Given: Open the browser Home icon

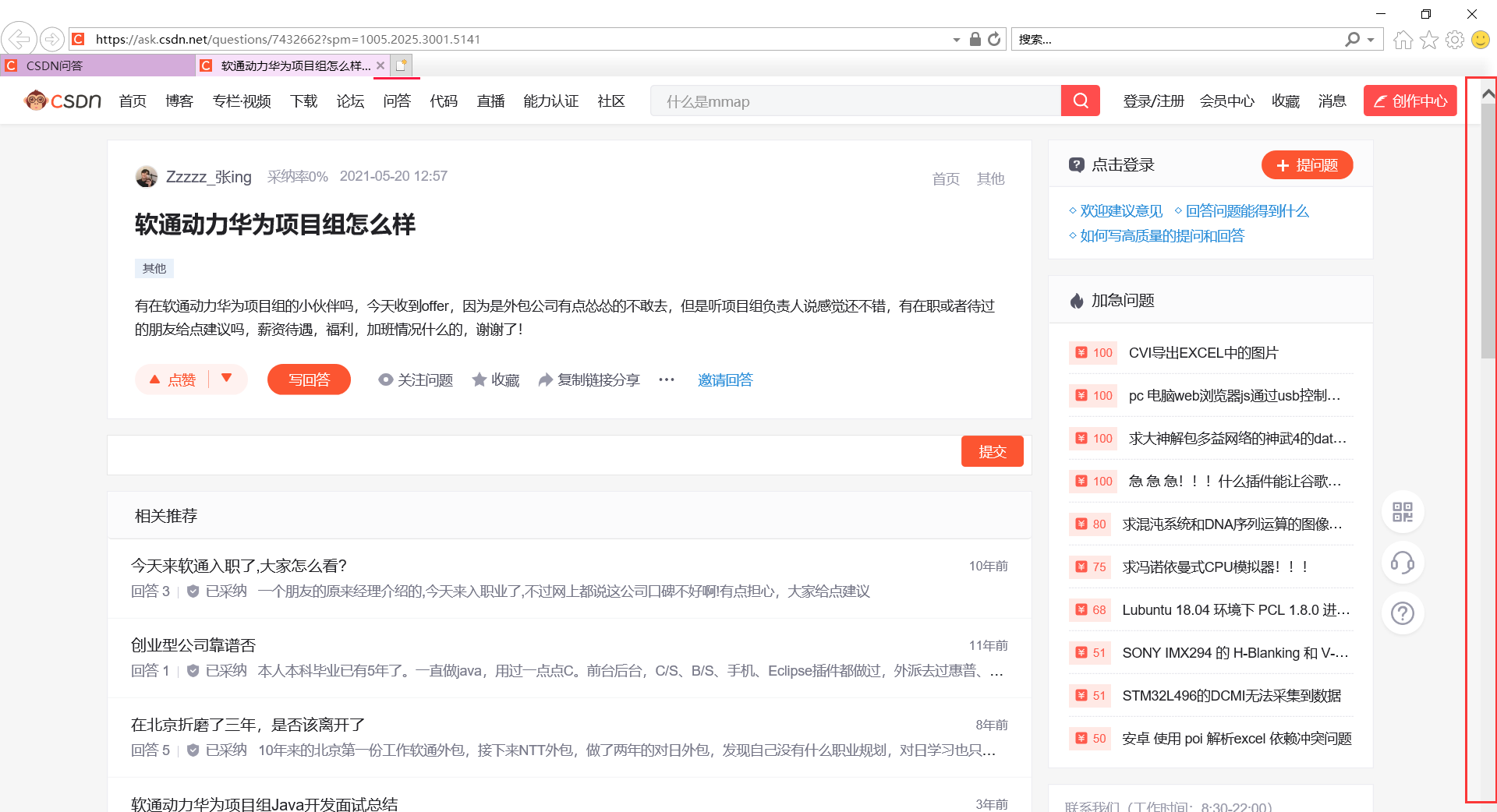Looking at the screenshot, I should click(x=1403, y=39).
